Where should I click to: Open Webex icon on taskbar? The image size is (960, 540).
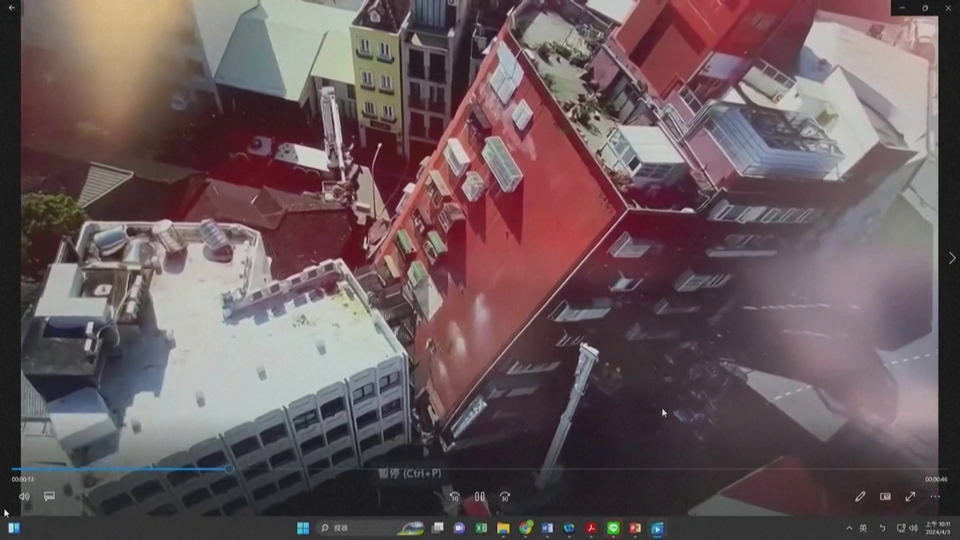pos(569,528)
